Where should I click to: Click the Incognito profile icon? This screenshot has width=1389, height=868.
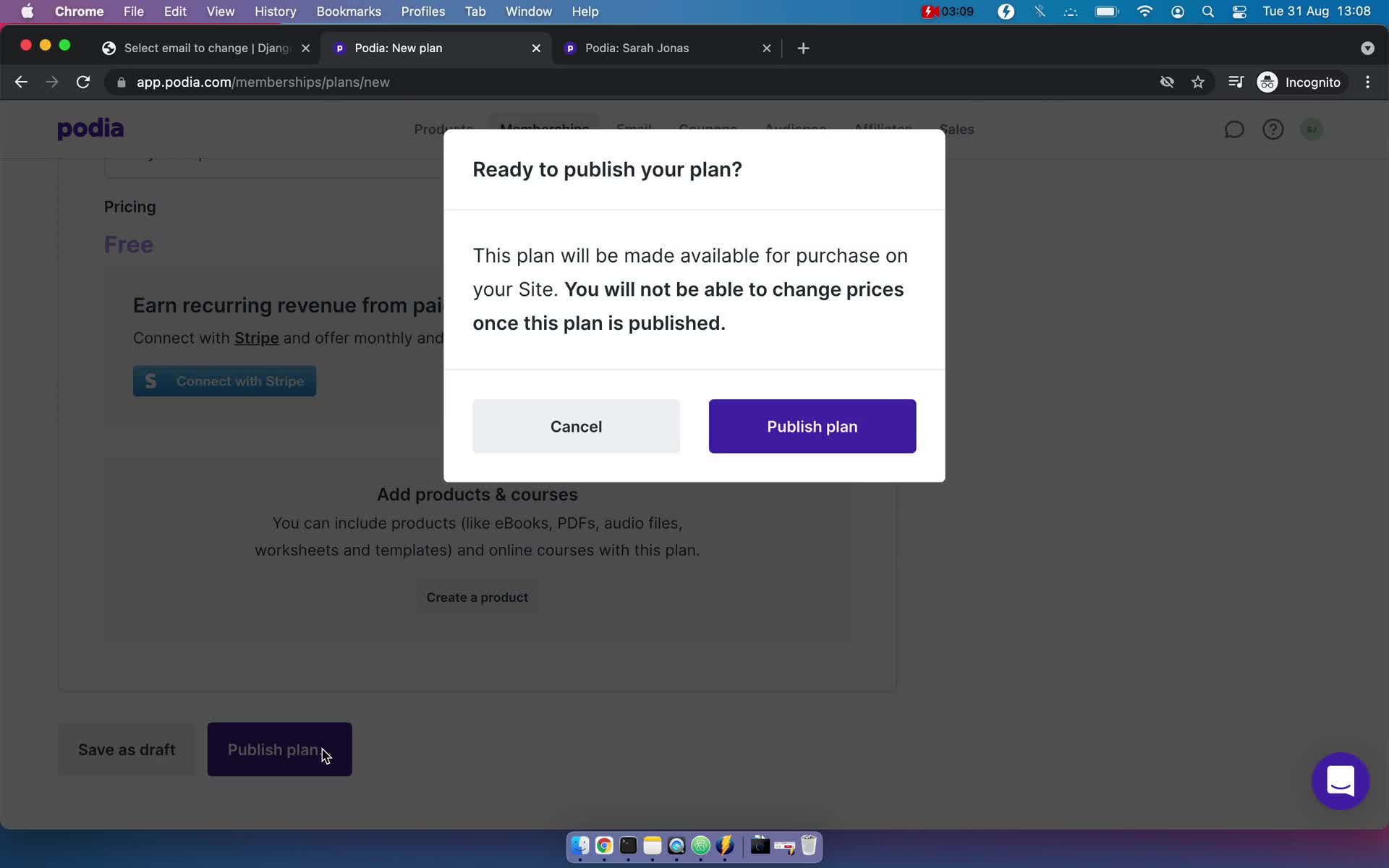[x=1267, y=82]
